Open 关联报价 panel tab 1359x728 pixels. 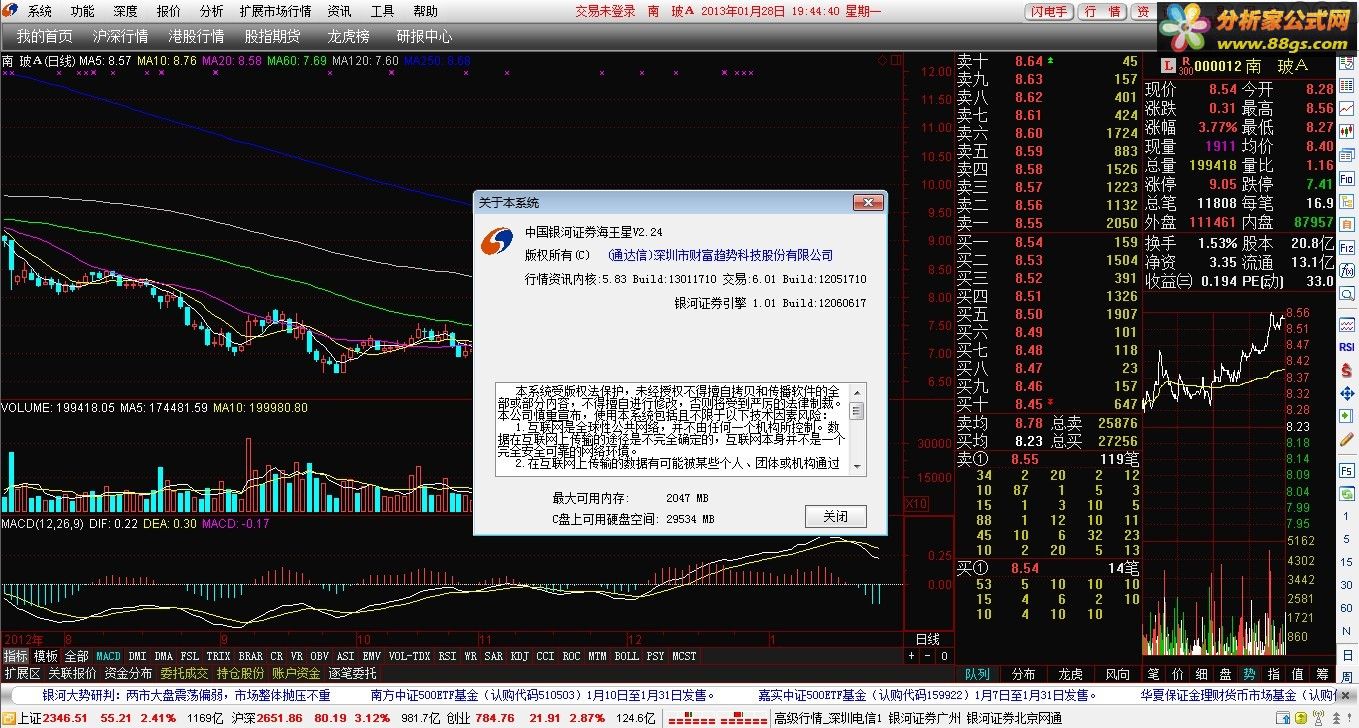point(73,673)
